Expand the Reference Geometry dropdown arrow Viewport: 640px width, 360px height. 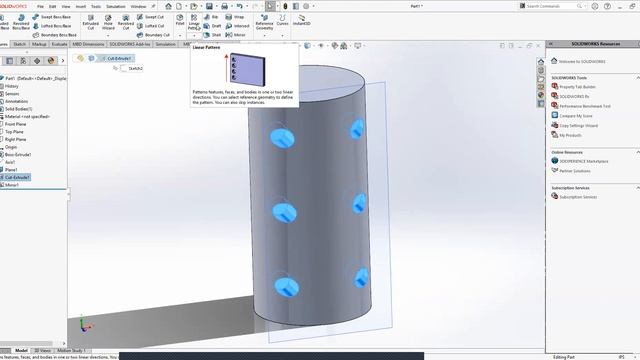[264, 36]
